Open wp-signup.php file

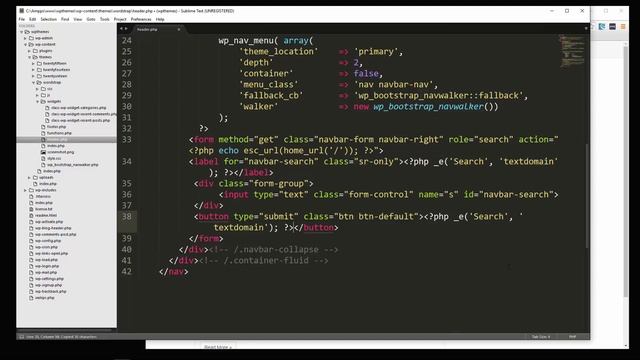tap(49, 285)
